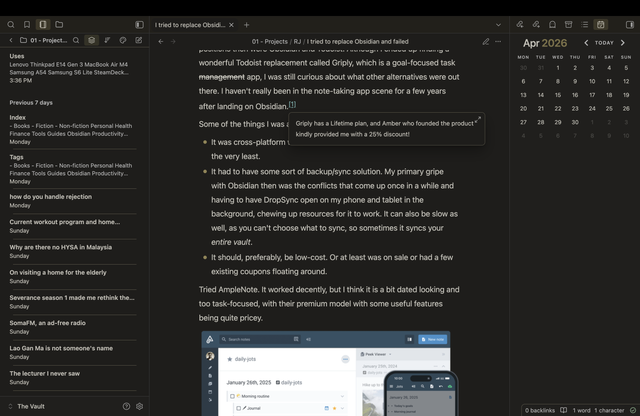This screenshot has width=640, height=416.
Task: Check the sync status checkmark icon
Action: click(633, 410)
